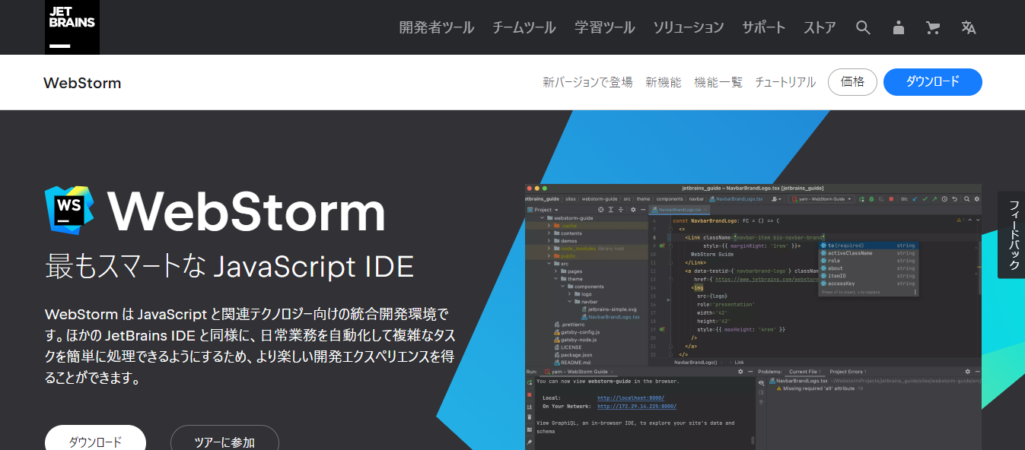Click the Git rollback undo icon

click(x=954, y=199)
